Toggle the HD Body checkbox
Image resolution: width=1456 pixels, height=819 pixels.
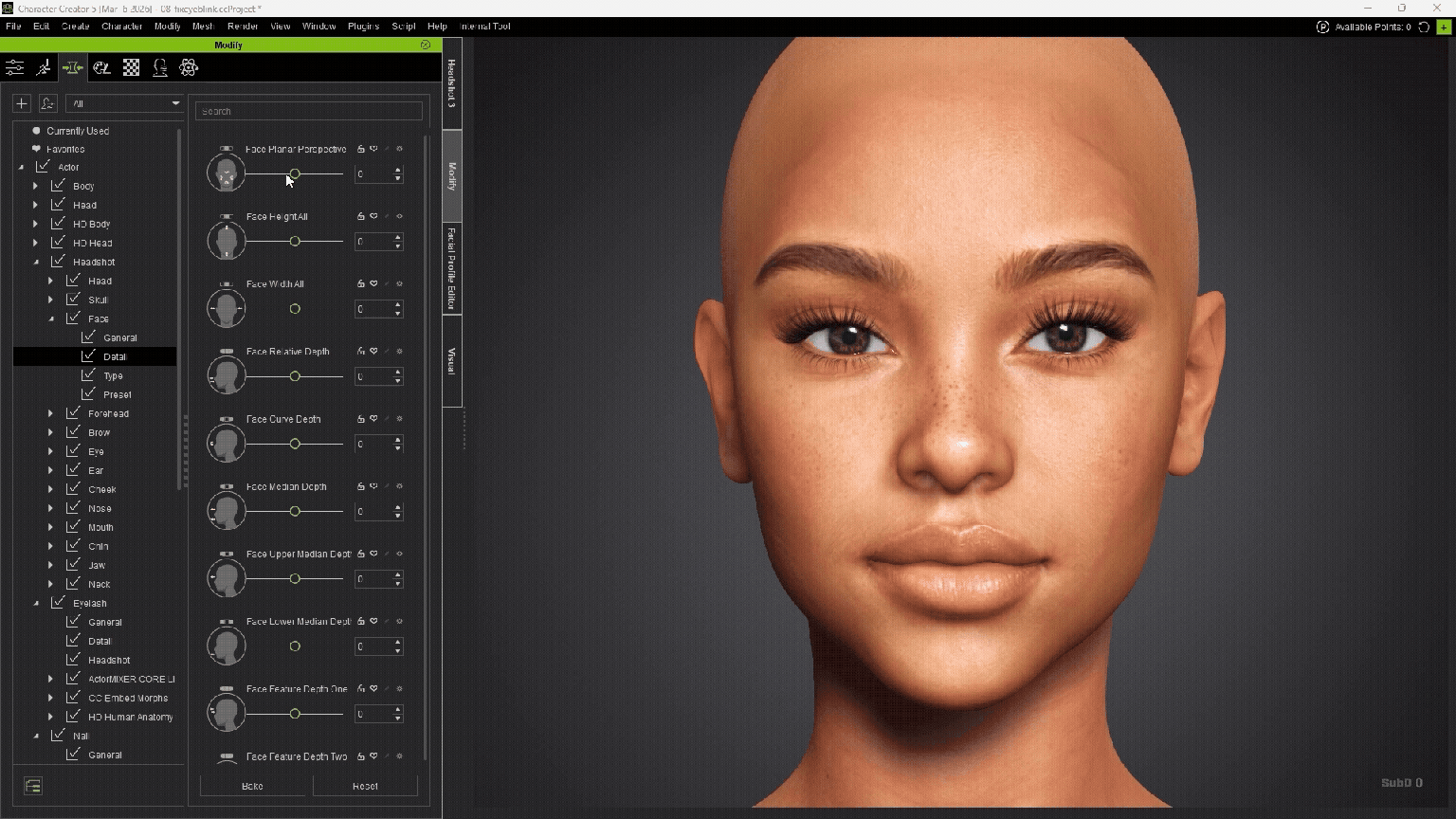coord(58,224)
